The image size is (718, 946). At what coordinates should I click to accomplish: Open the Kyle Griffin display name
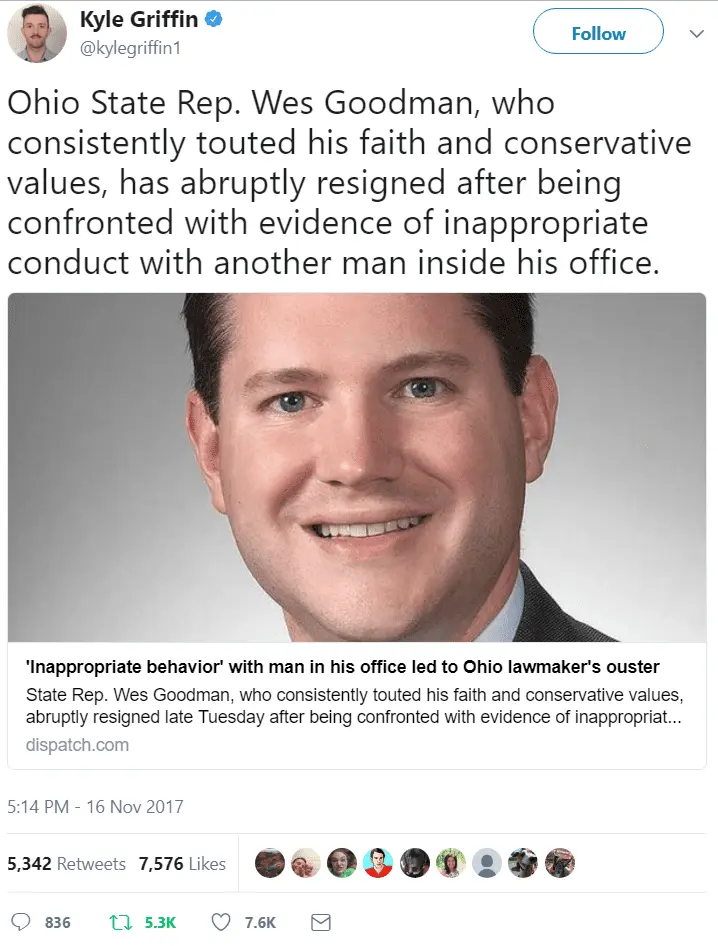click(x=139, y=19)
